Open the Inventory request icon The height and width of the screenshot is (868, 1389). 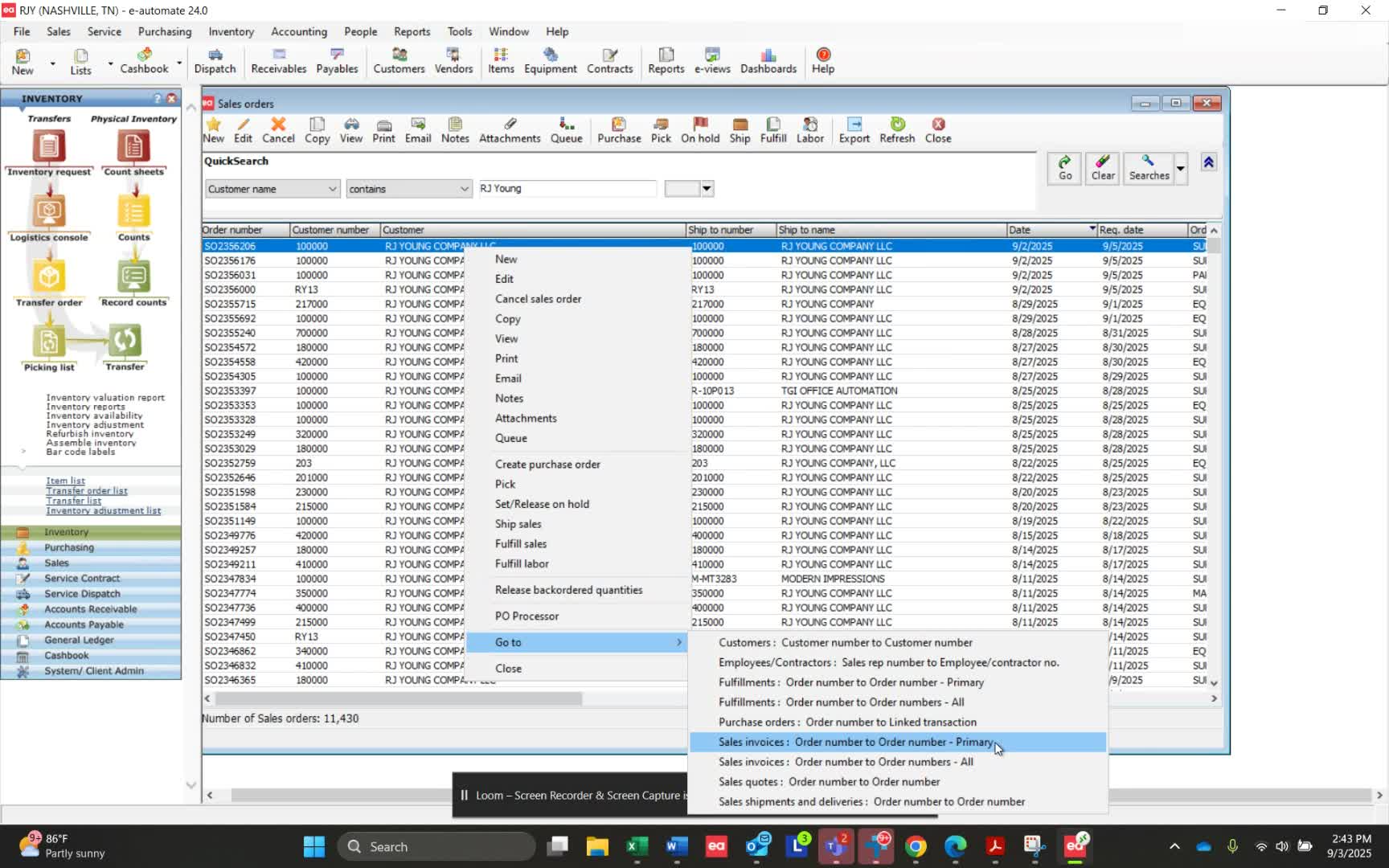(x=49, y=154)
